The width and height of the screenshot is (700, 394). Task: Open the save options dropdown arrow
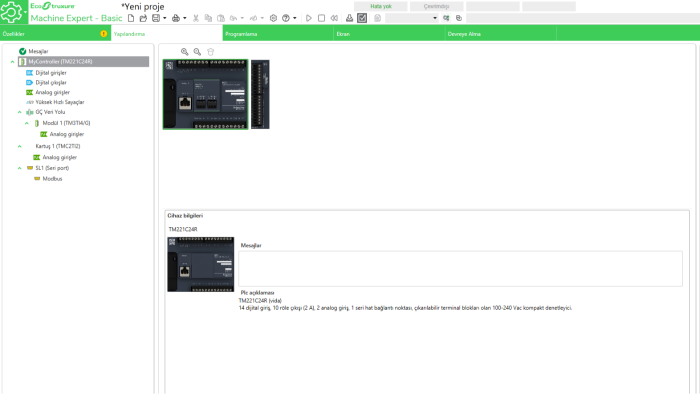click(165, 18)
